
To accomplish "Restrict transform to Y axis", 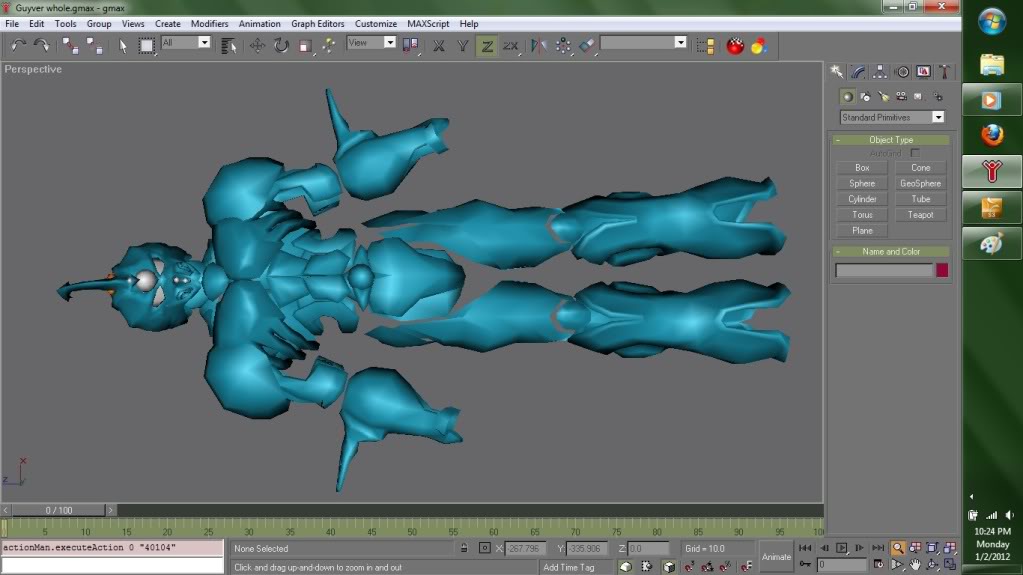I will [x=463, y=46].
